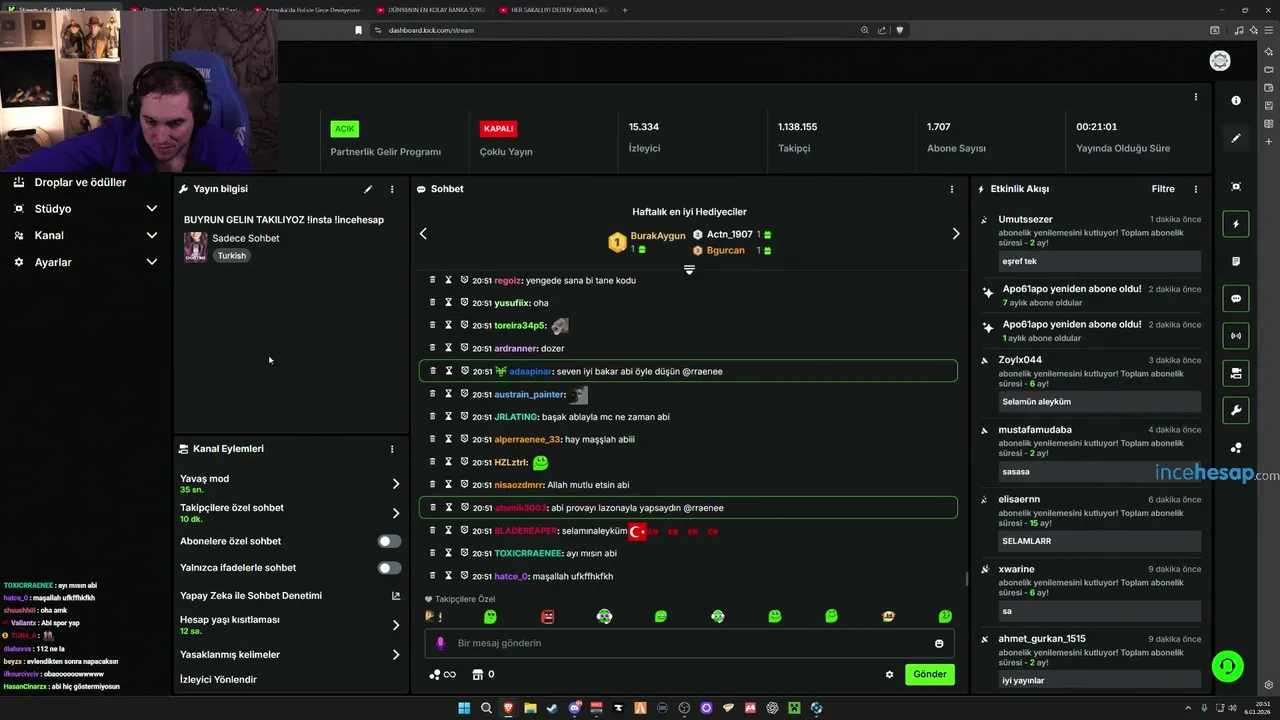Show next top gifters with right arrow
1280x720 pixels.
(x=956, y=234)
